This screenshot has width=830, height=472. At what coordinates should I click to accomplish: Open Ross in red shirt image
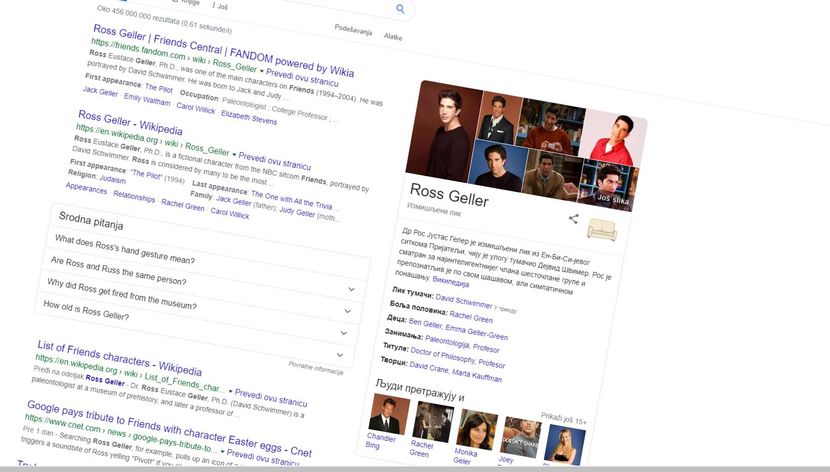coord(614,139)
